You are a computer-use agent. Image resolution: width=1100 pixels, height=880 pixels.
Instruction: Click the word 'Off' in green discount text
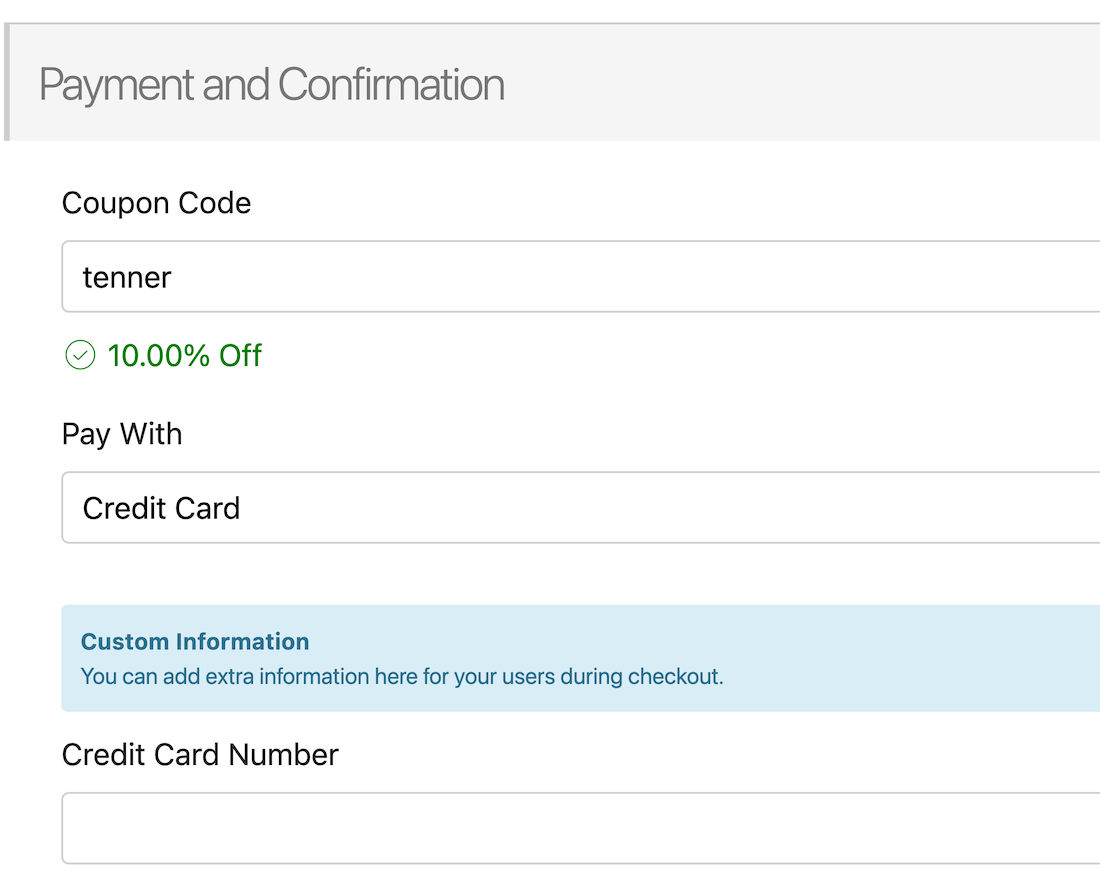coord(241,355)
